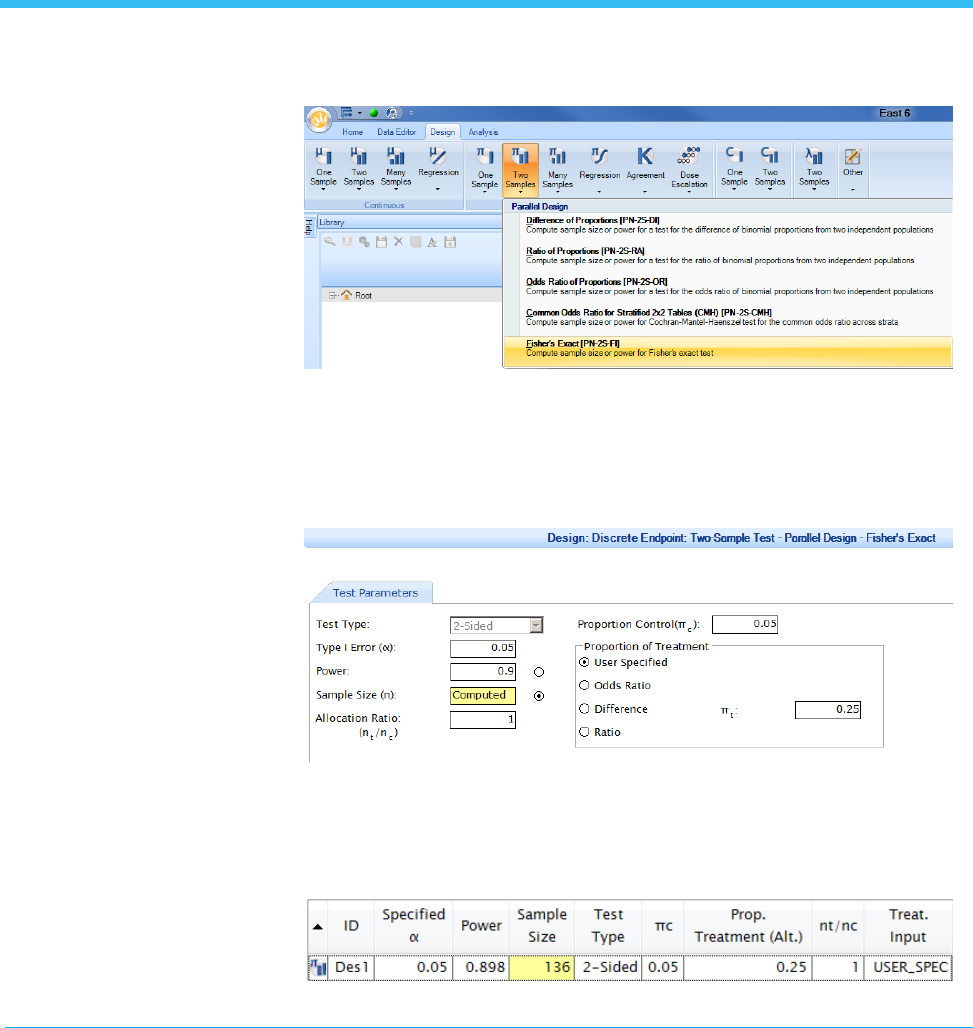Image resolution: width=973 pixels, height=1028 pixels.
Task: Choose the User Specified radio option
Action: (584, 662)
